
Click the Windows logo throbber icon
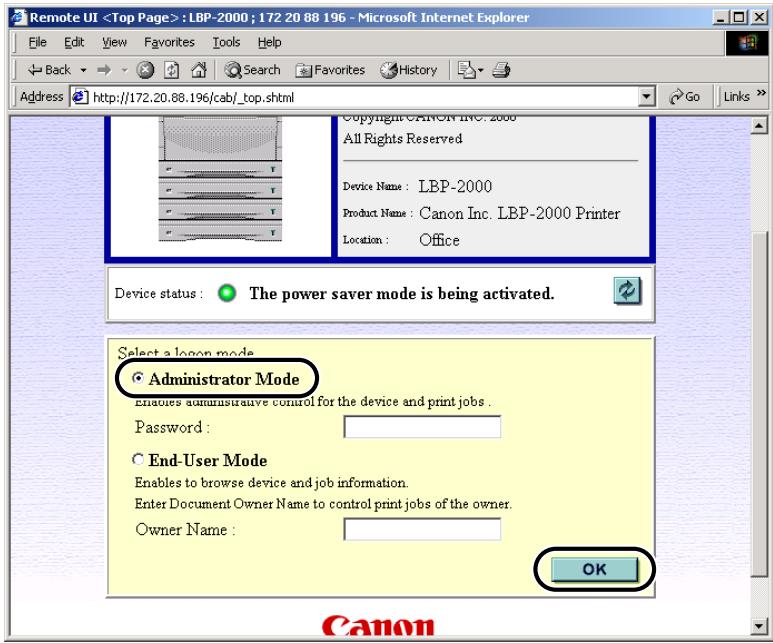click(747, 42)
